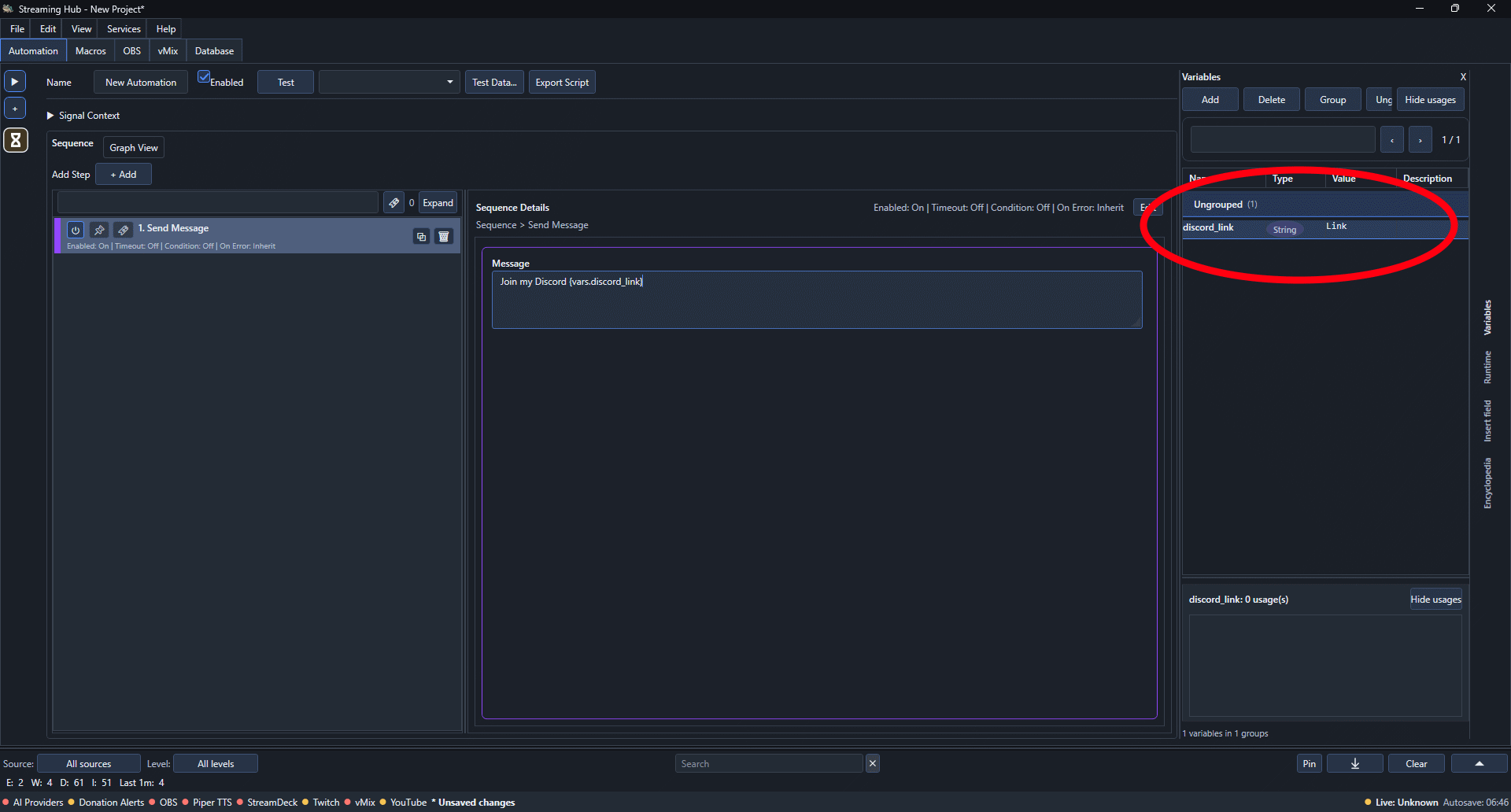Open the Help menu

pyautogui.click(x=165, y=28)
